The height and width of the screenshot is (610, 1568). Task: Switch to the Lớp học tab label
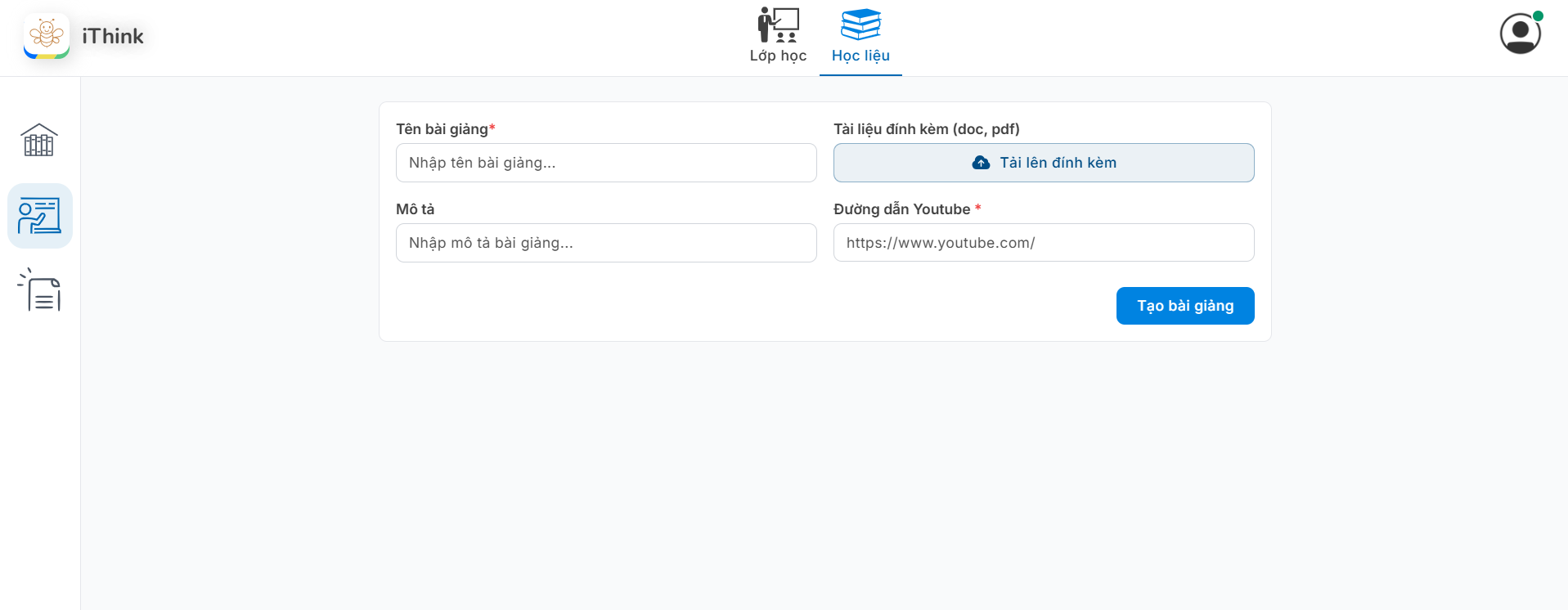pyautogui.click(x=778, y=56)
